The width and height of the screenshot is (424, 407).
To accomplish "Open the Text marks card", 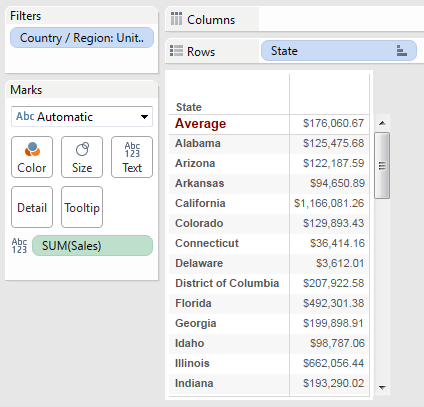I will coord(132,157).
